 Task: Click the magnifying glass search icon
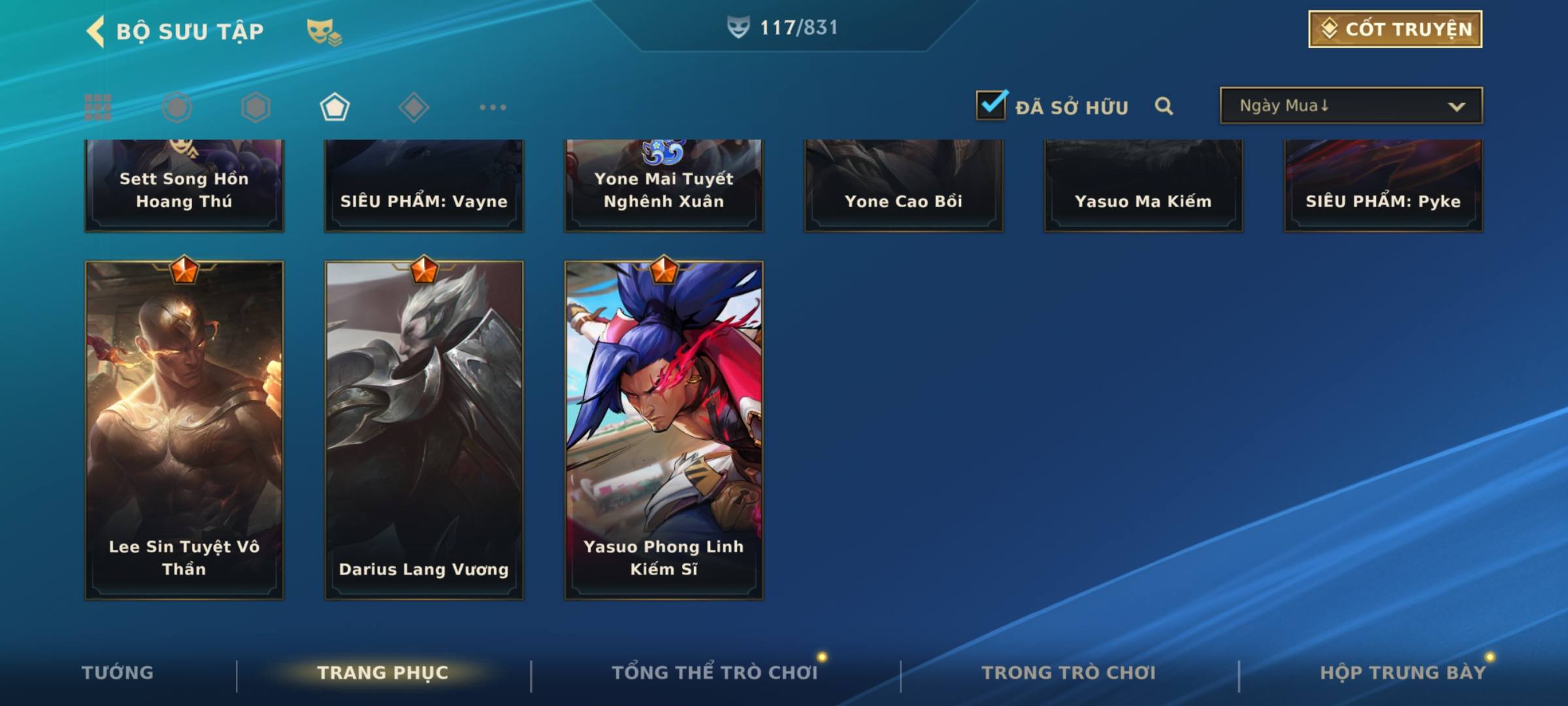tap(1164, 106)
